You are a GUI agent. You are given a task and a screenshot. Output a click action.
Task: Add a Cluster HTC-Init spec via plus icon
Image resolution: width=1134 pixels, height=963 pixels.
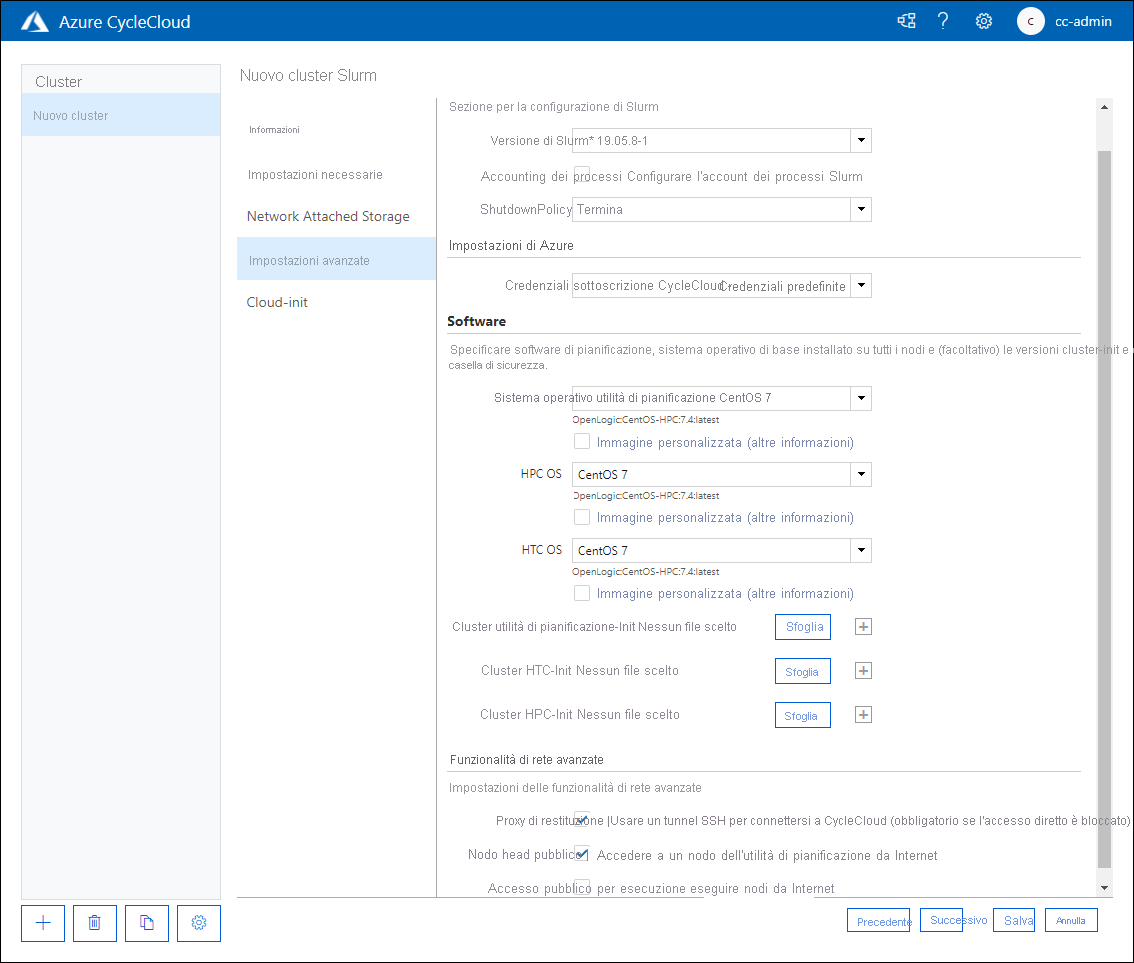pyautogui.click(x=863, y=670)
